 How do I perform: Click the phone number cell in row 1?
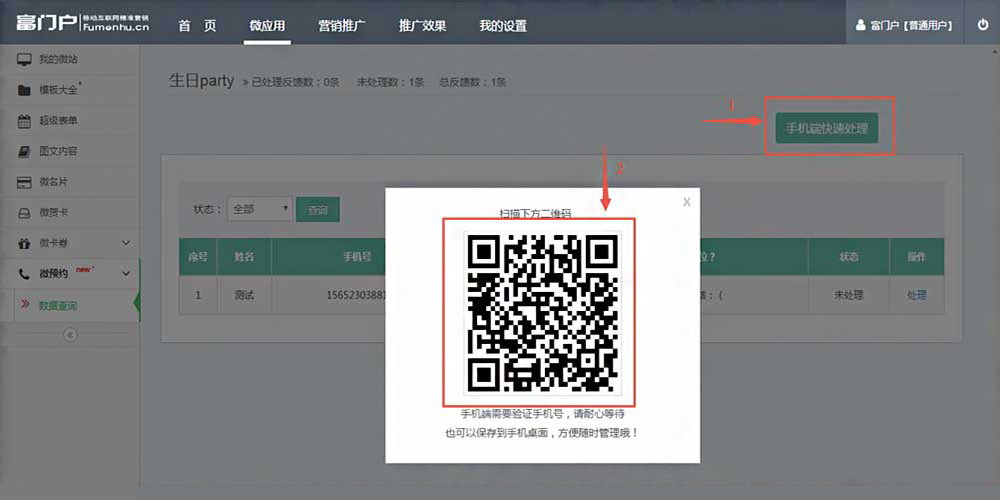click(356, 295)
